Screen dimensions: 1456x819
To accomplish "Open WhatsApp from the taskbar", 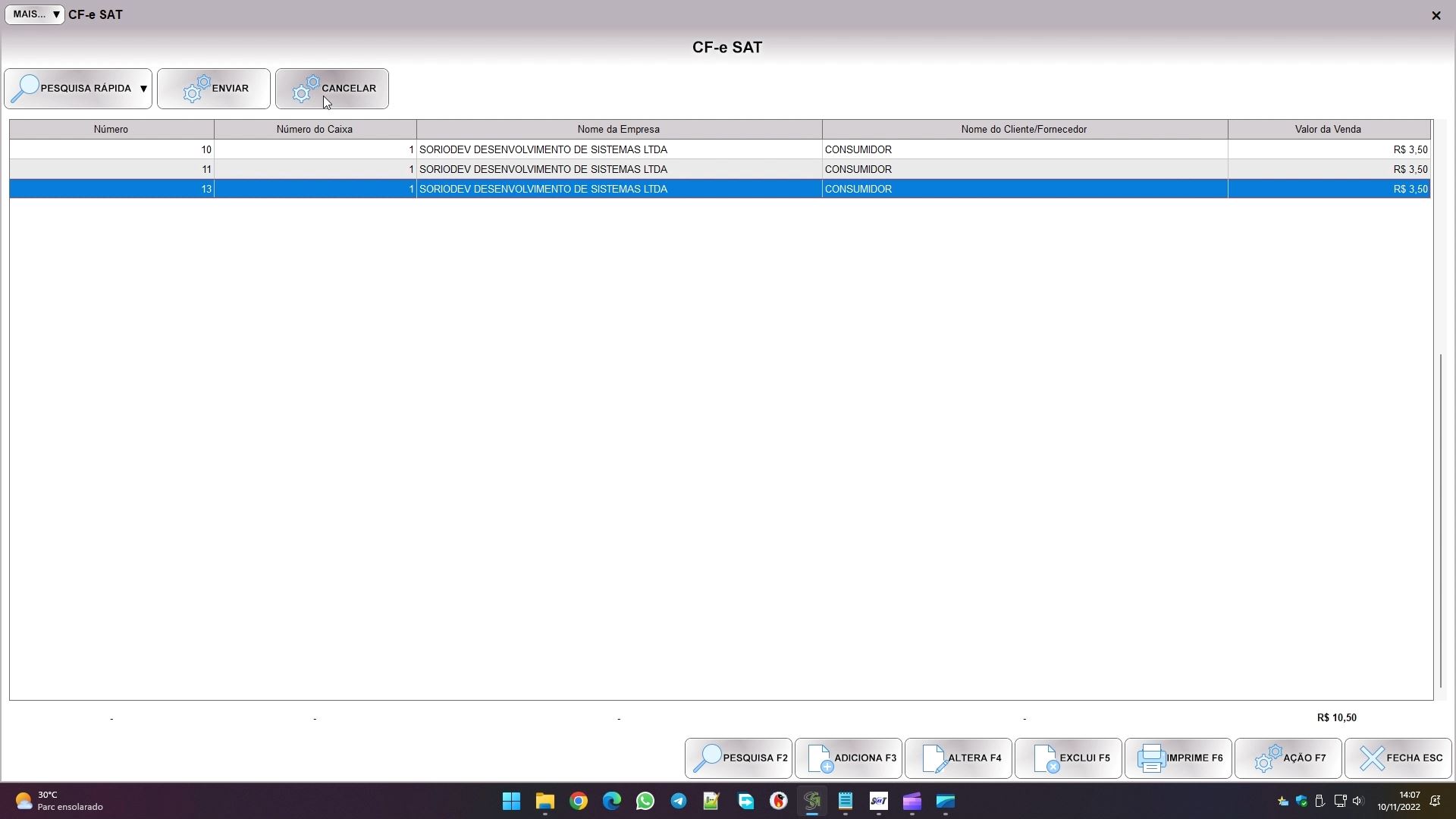I will pos(645,802).
